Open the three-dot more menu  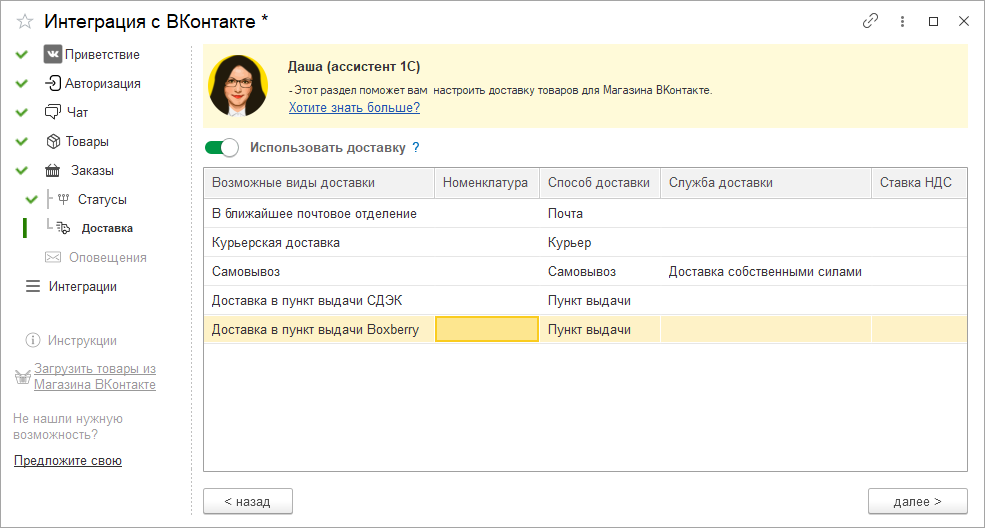point(902,21)
